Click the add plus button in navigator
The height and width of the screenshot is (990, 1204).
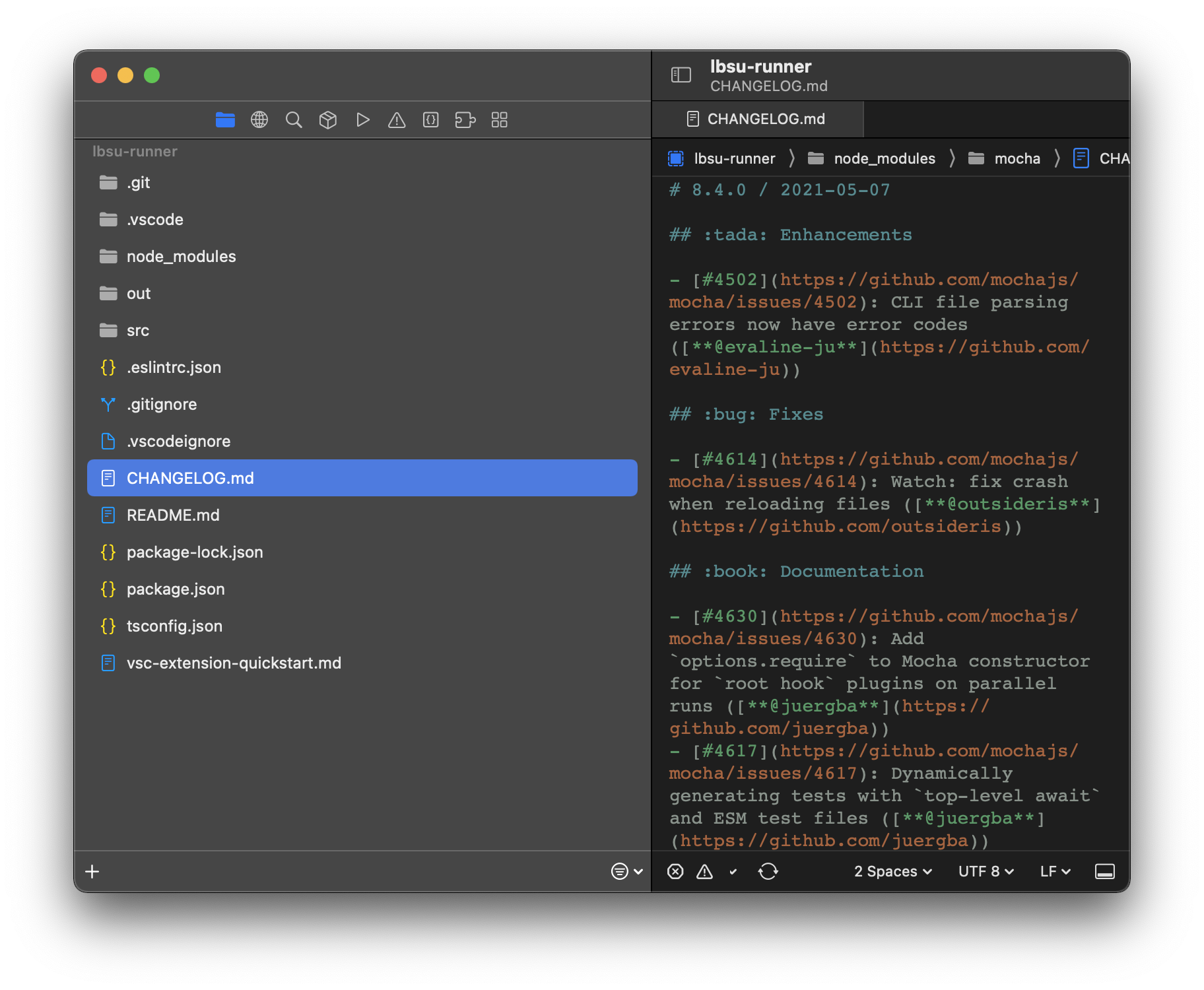pos(92,871)
